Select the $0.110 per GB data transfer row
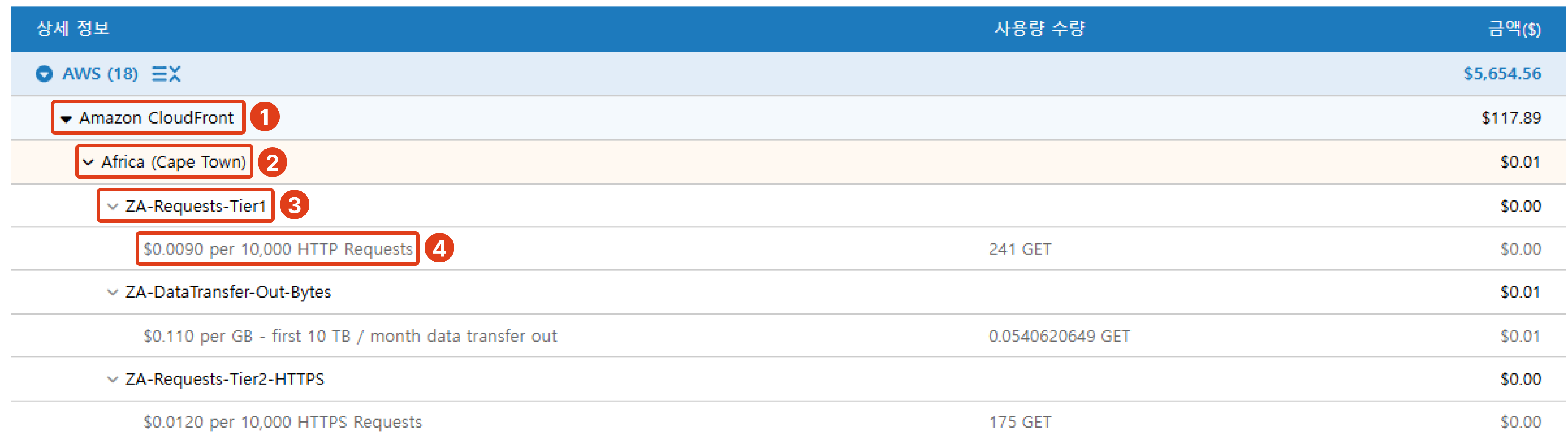The height and width of the screenshot is (442, 1568). point(350,336)
